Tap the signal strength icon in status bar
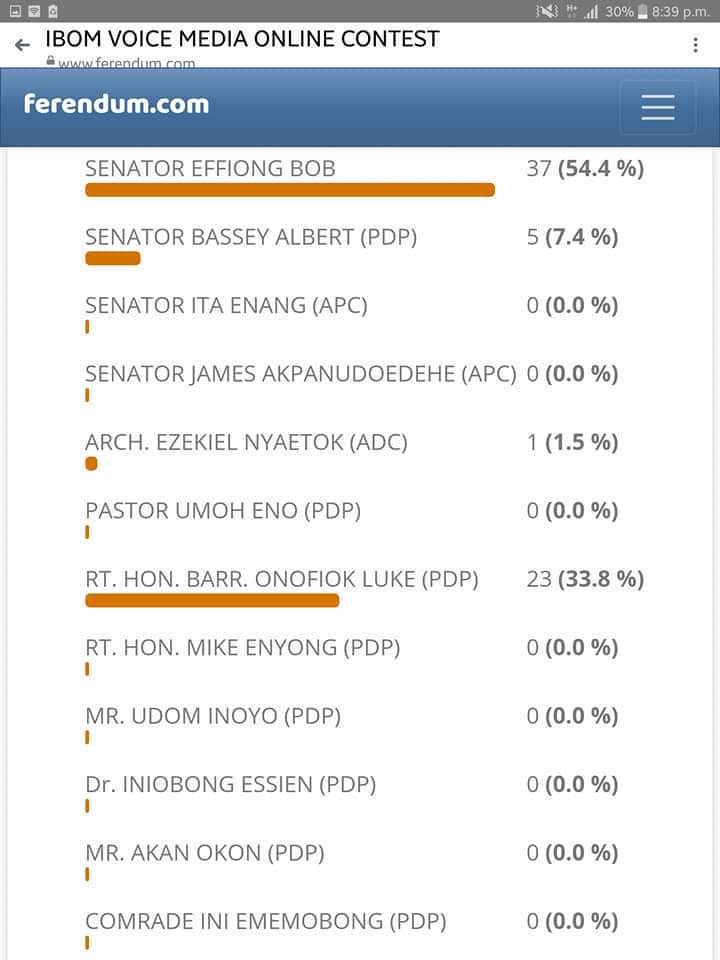 click(591, 11)
